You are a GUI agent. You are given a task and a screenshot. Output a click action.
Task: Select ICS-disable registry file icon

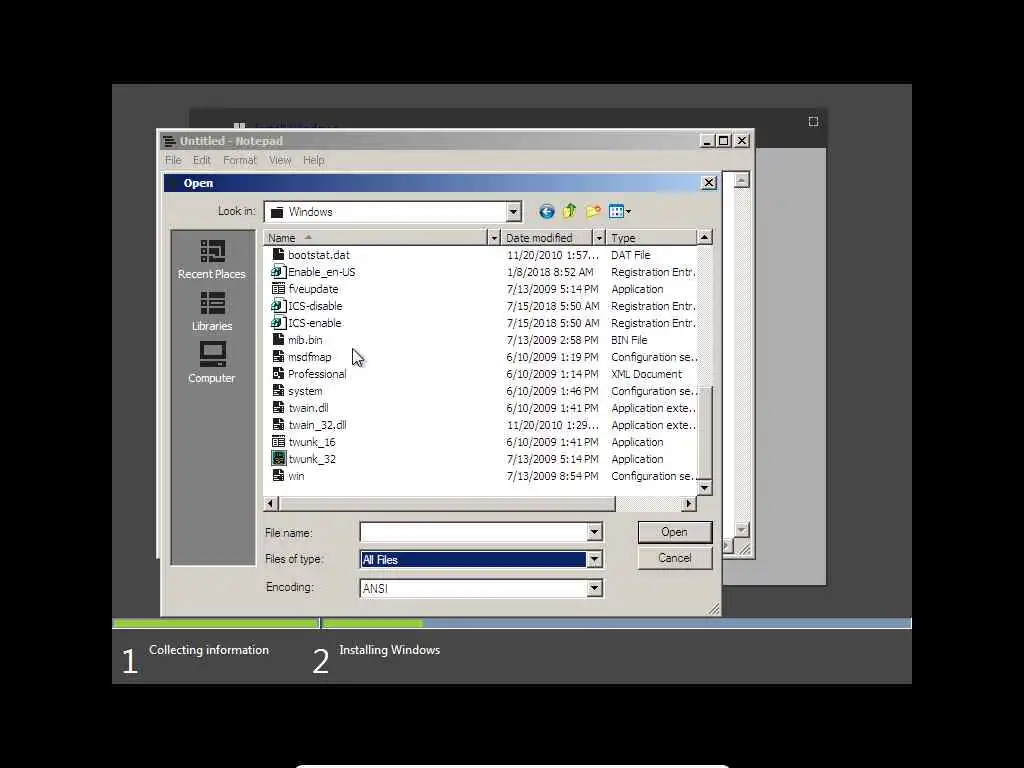click(278, 306)
